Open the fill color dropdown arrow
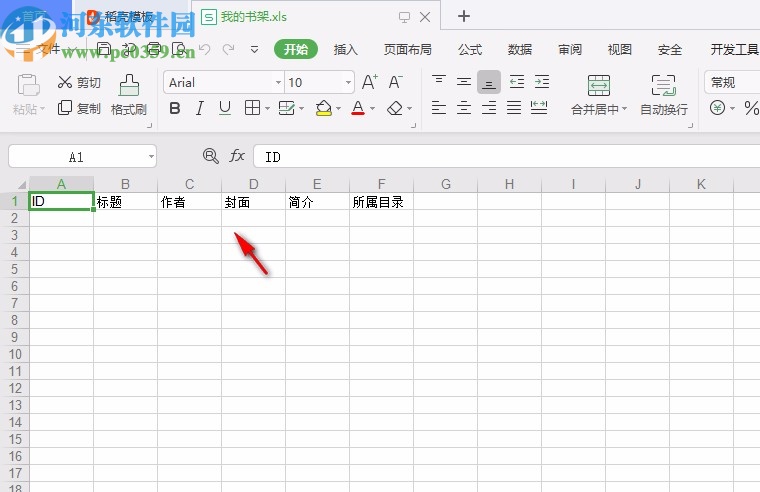 [338, 109]
